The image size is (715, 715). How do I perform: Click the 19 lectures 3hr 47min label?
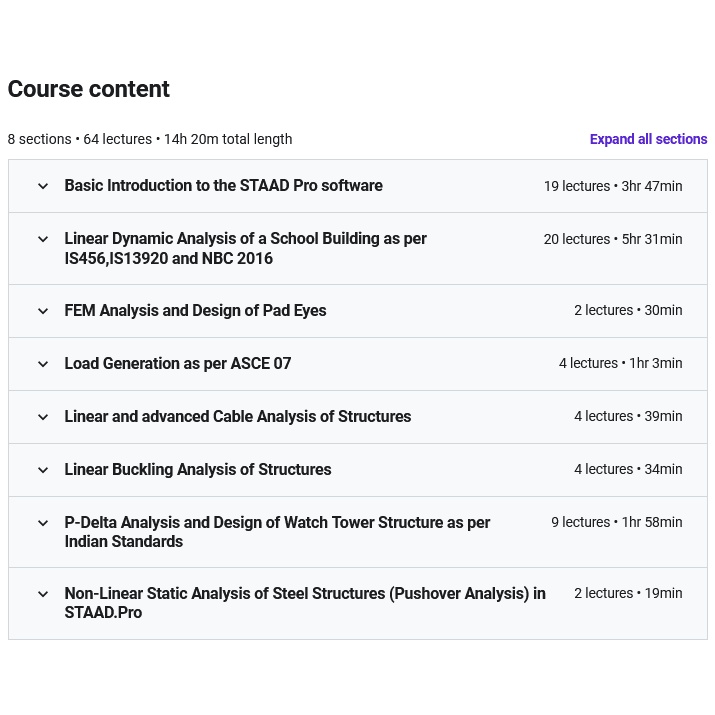coord(612,186)
